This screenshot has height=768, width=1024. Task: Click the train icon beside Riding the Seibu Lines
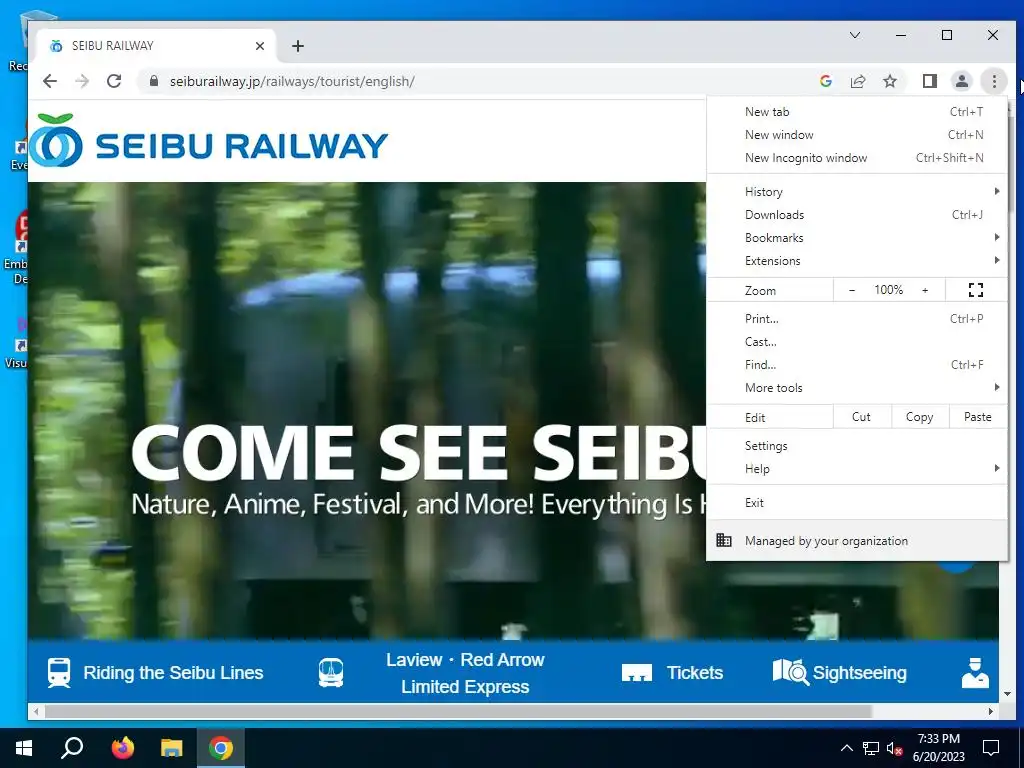click(x=59, y=673)
